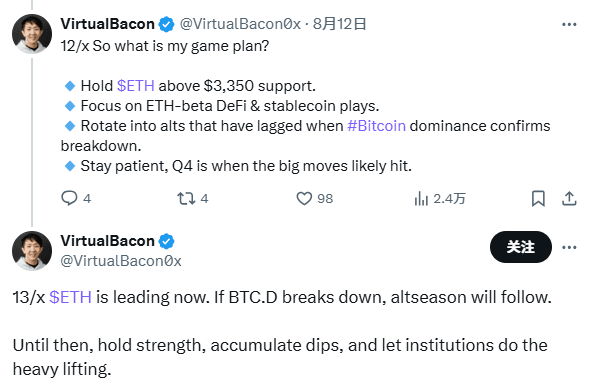Open VirtualBacon's avatar on the 12/x tweet
This screenshot has width=591, height=389.
tap(32, 34)
